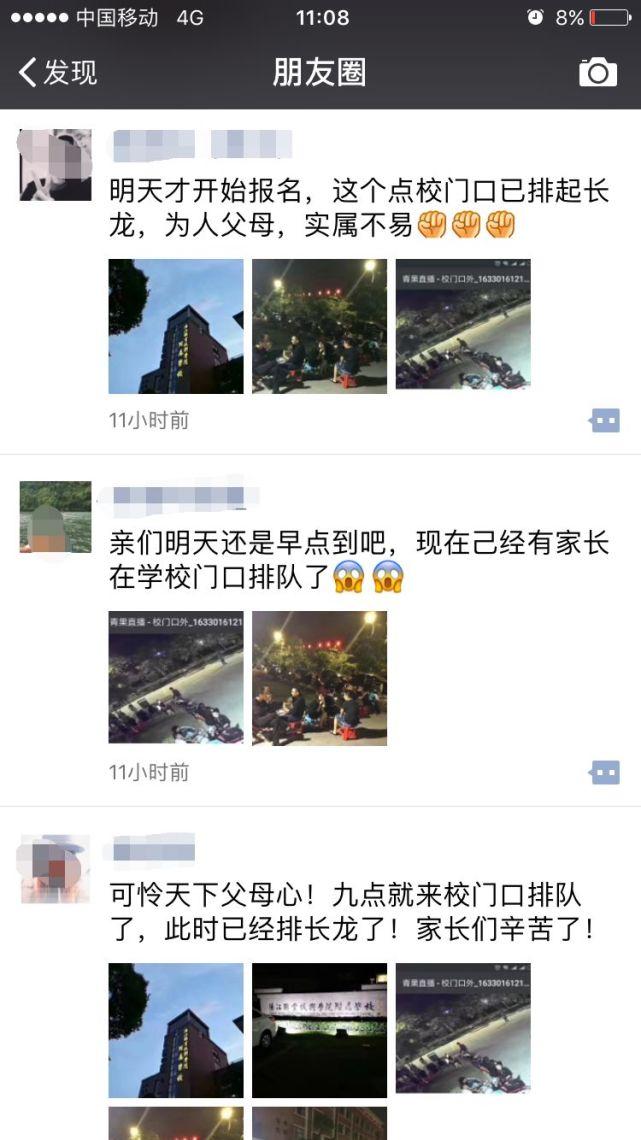Tap the second post's blurred username

[x=178, y=497]
